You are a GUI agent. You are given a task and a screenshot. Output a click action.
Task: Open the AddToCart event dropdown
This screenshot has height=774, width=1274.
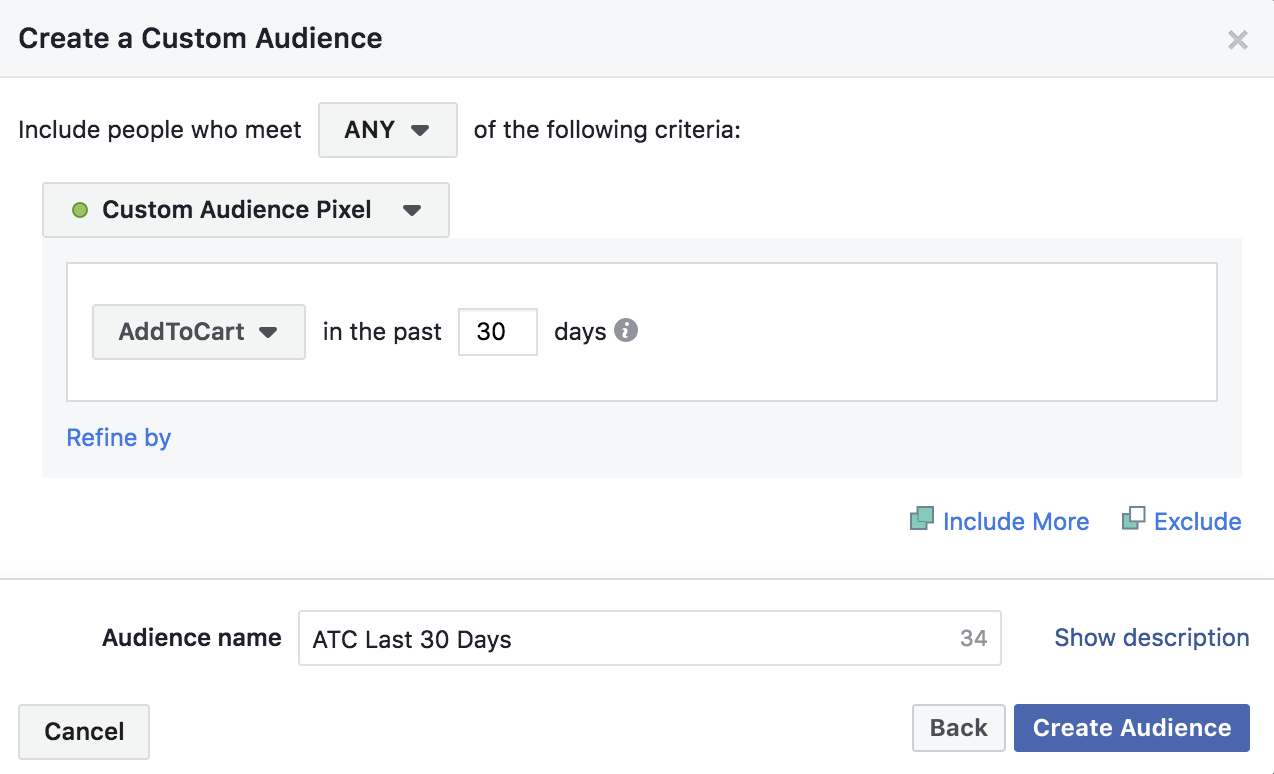(199, 332)
